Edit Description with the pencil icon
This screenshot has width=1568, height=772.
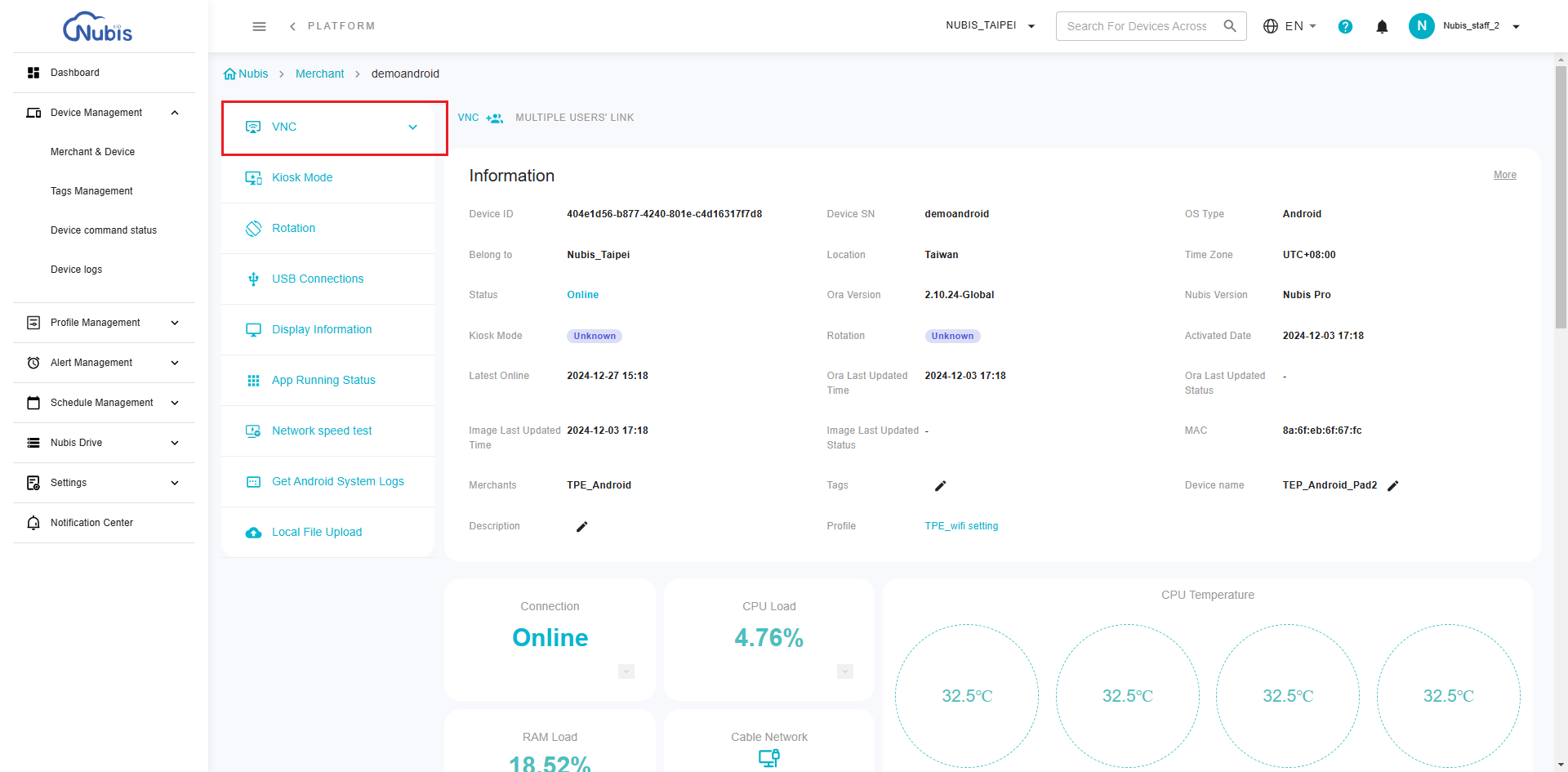tap(581, 526)
